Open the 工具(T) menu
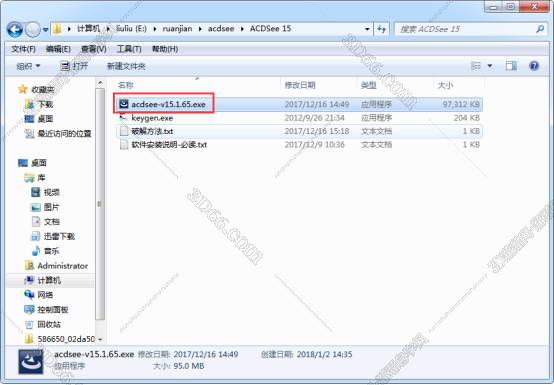The height and width of the screenshot is (385, 554). [129, 49]
